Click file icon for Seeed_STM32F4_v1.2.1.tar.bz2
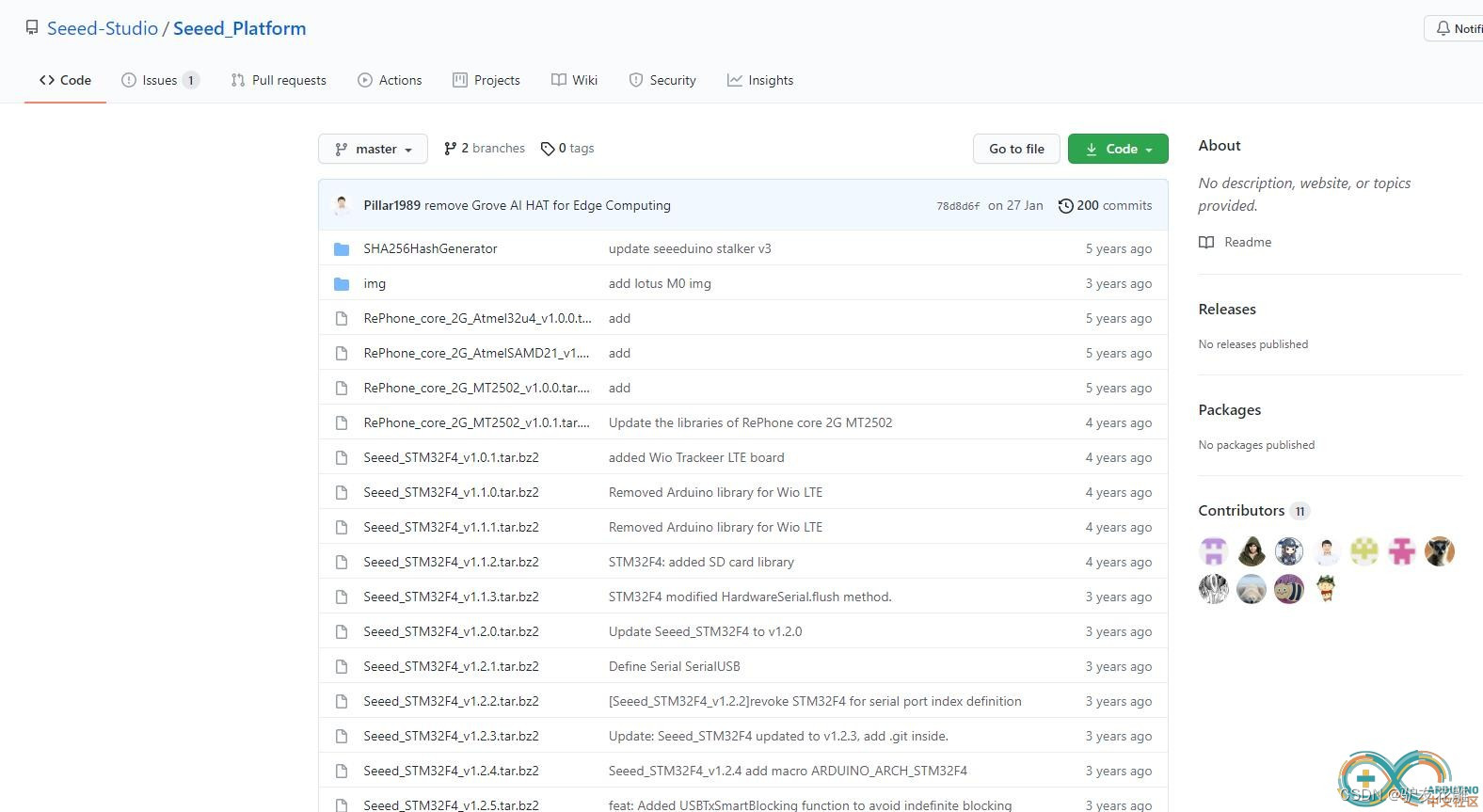The height and width of the screenshot is (812, 1483). point(342,666)
